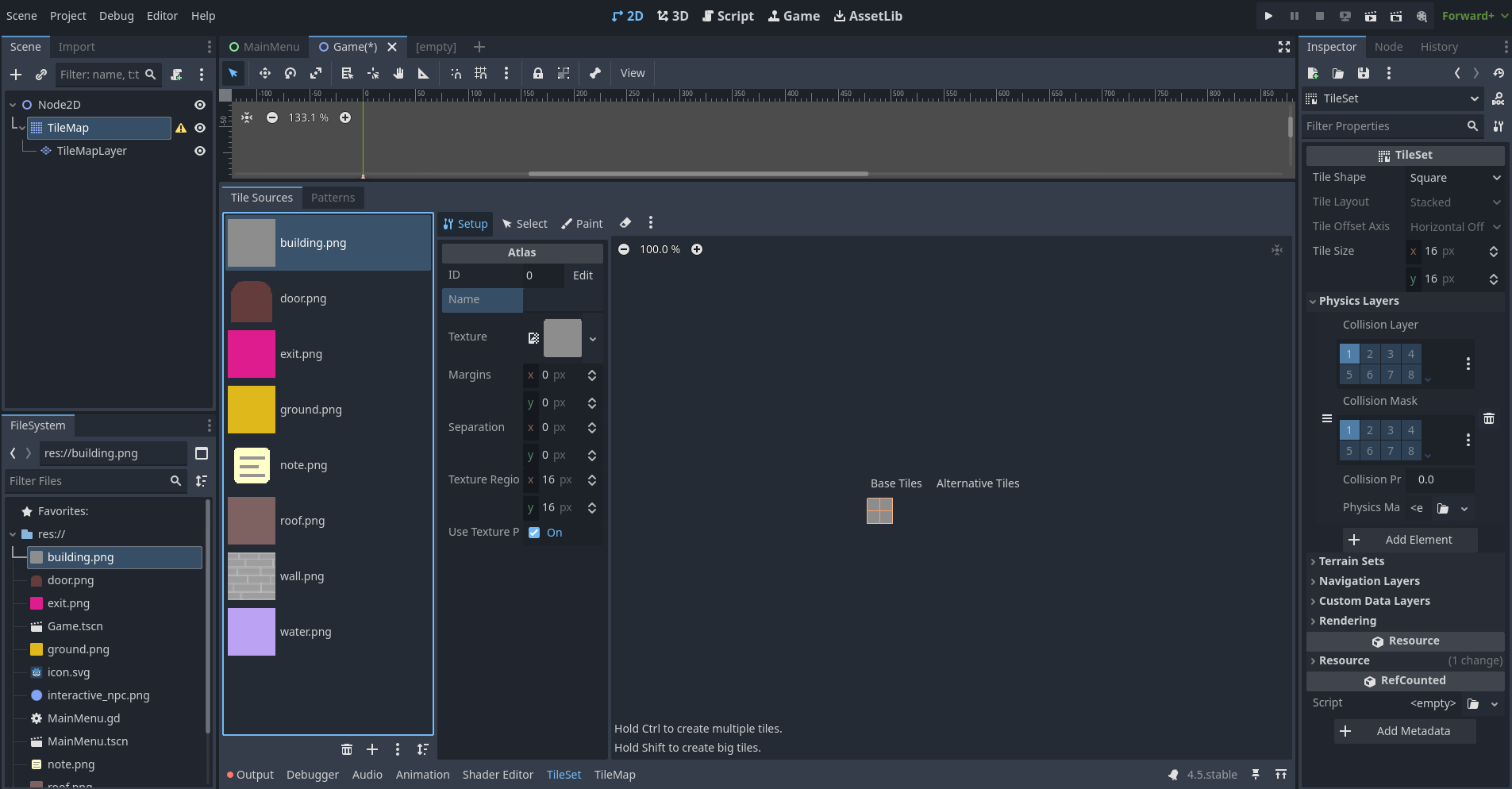The image size is (1512, 789).
Task: Uncheck the Use Texture Padding checkbox
Action: pyautogui.click(x=534, y=533)
